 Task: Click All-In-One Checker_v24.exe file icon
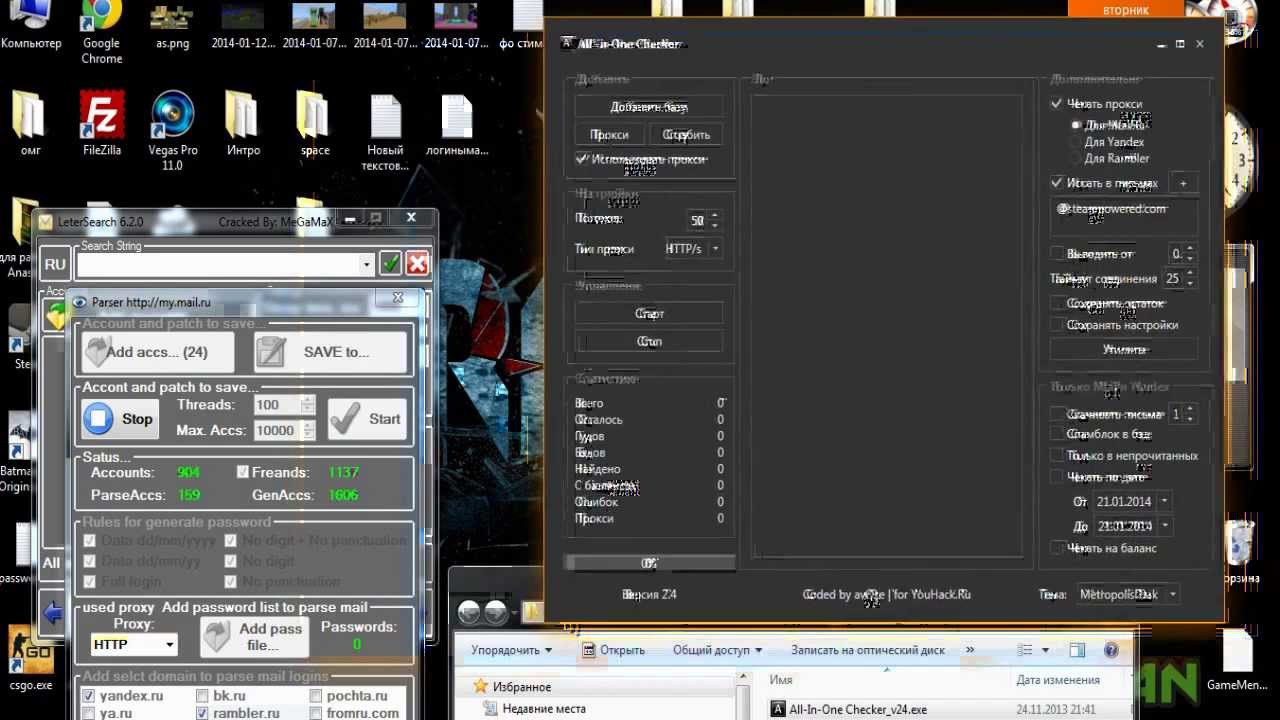click(778, 710)
